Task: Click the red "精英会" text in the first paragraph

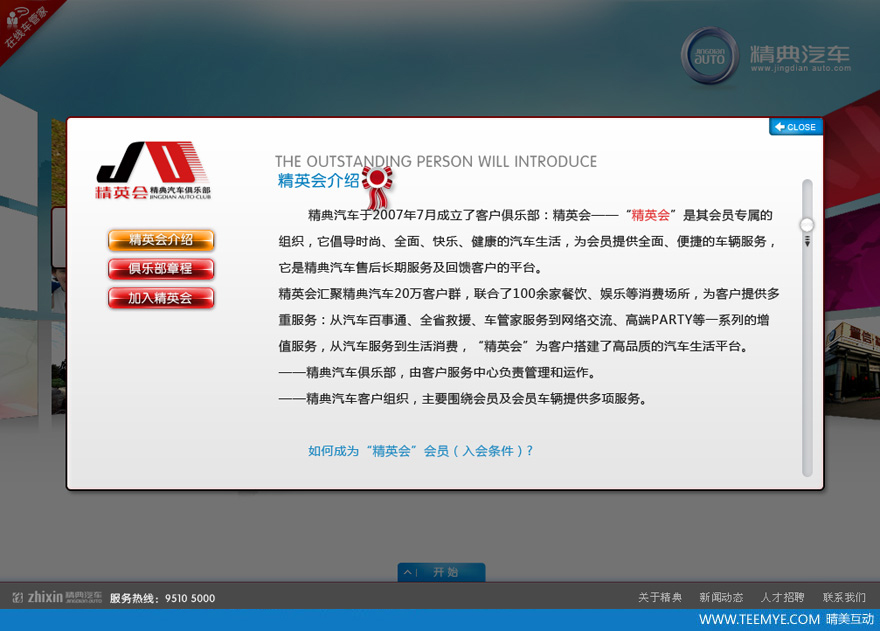Action: point(650,215)
